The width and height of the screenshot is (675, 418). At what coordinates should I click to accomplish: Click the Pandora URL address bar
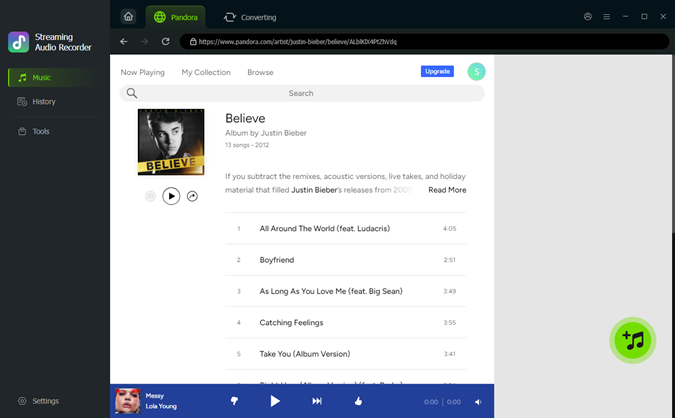(424, 42)
